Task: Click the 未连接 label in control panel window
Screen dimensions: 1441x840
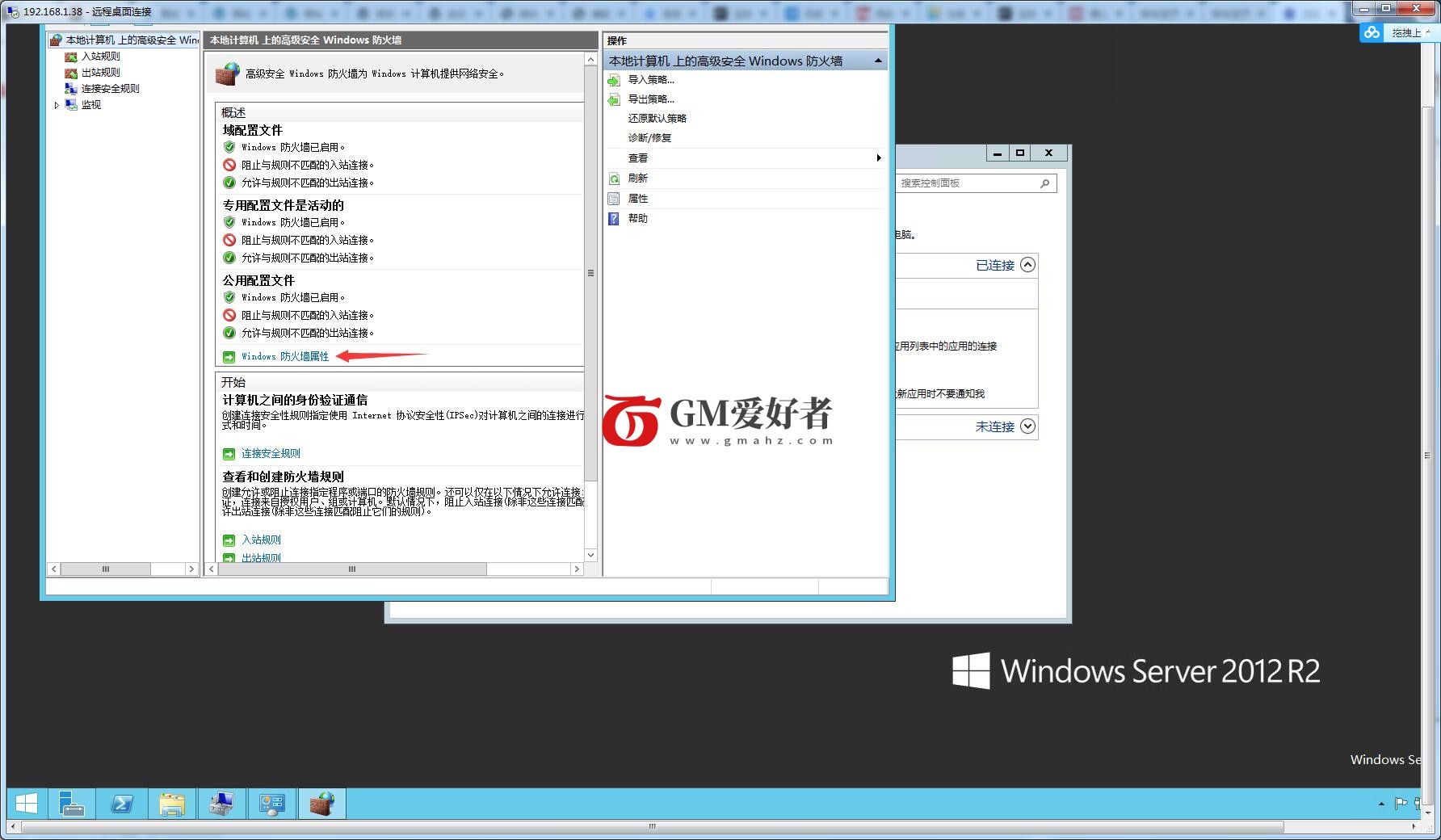Action: click(995, 427)
